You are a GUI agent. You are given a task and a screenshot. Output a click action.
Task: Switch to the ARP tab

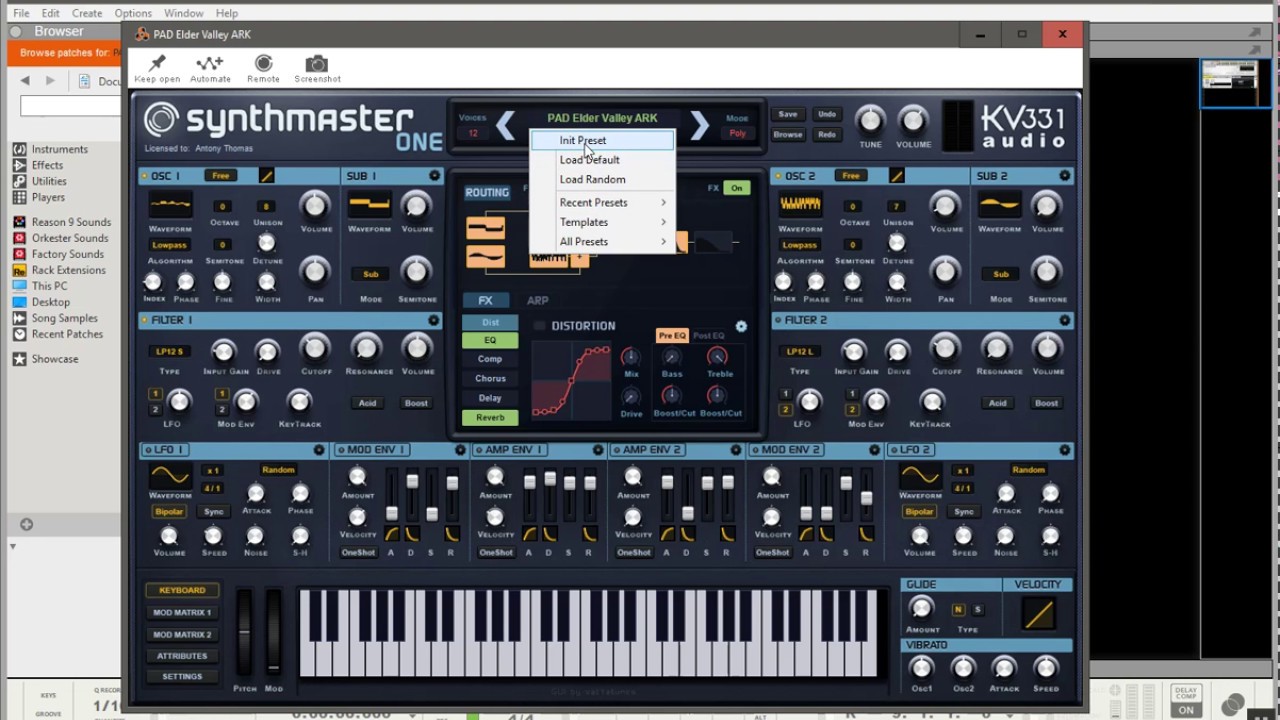click(537, 300)
